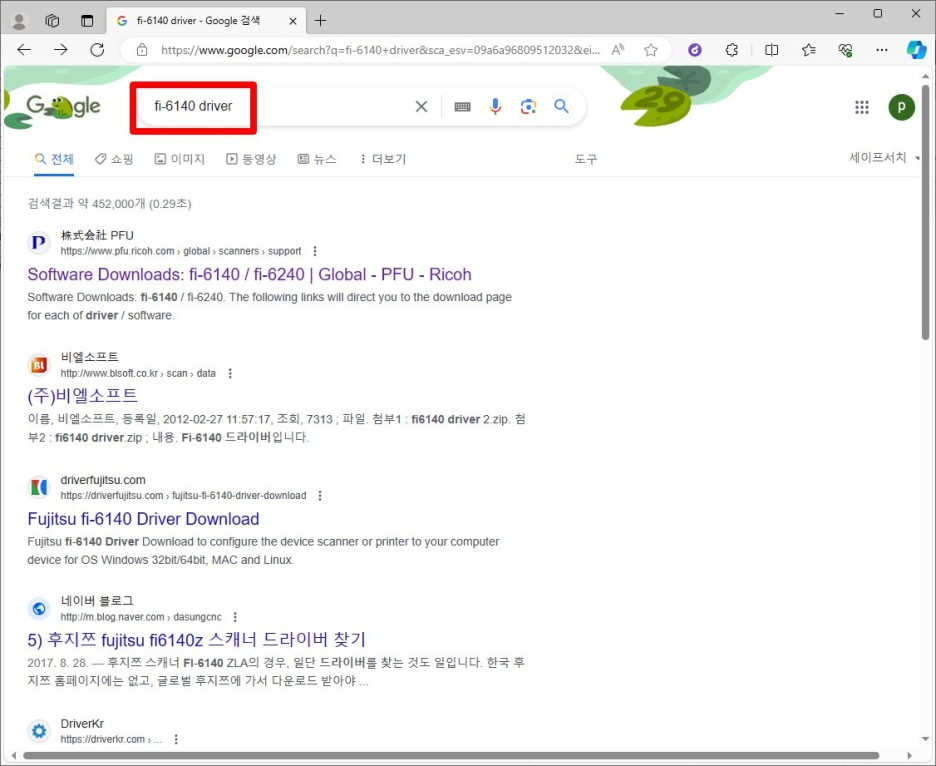Open tab actions menu icon

pyautogui.click(x=87, y=21)
